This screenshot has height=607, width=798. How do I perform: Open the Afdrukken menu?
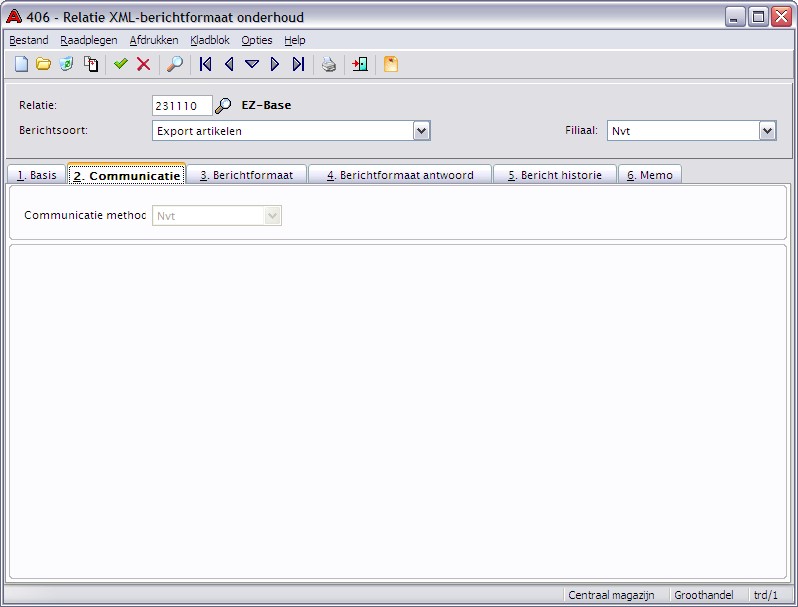click(x=154, y=40)
